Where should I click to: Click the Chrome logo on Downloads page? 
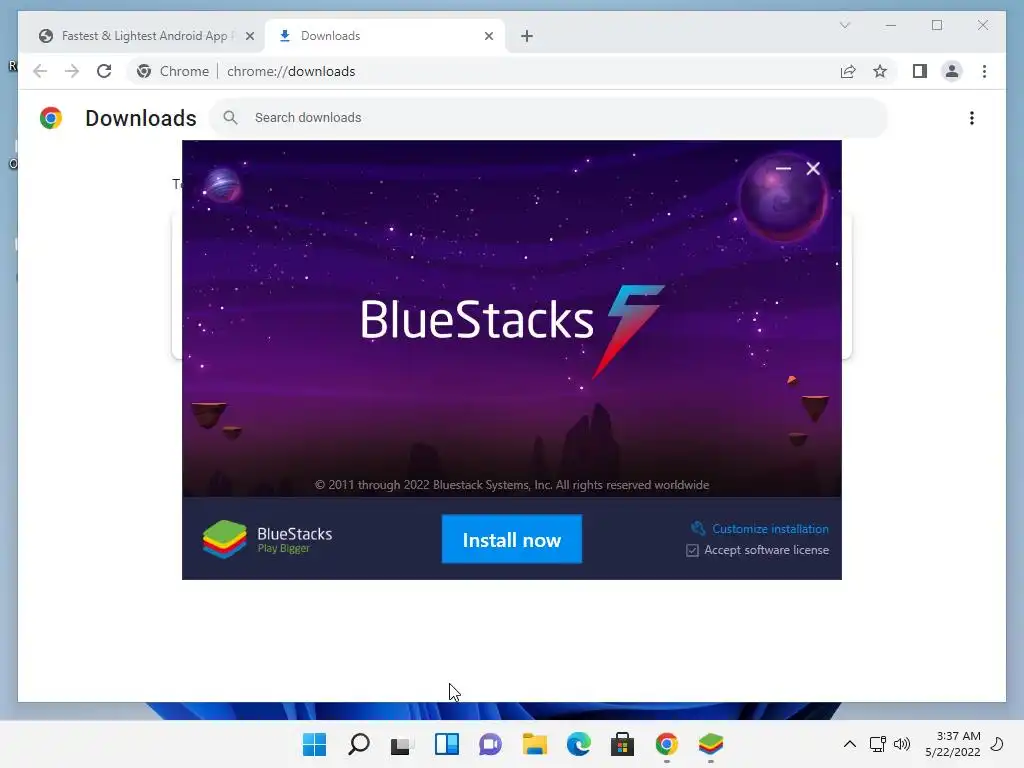[51, 118]
